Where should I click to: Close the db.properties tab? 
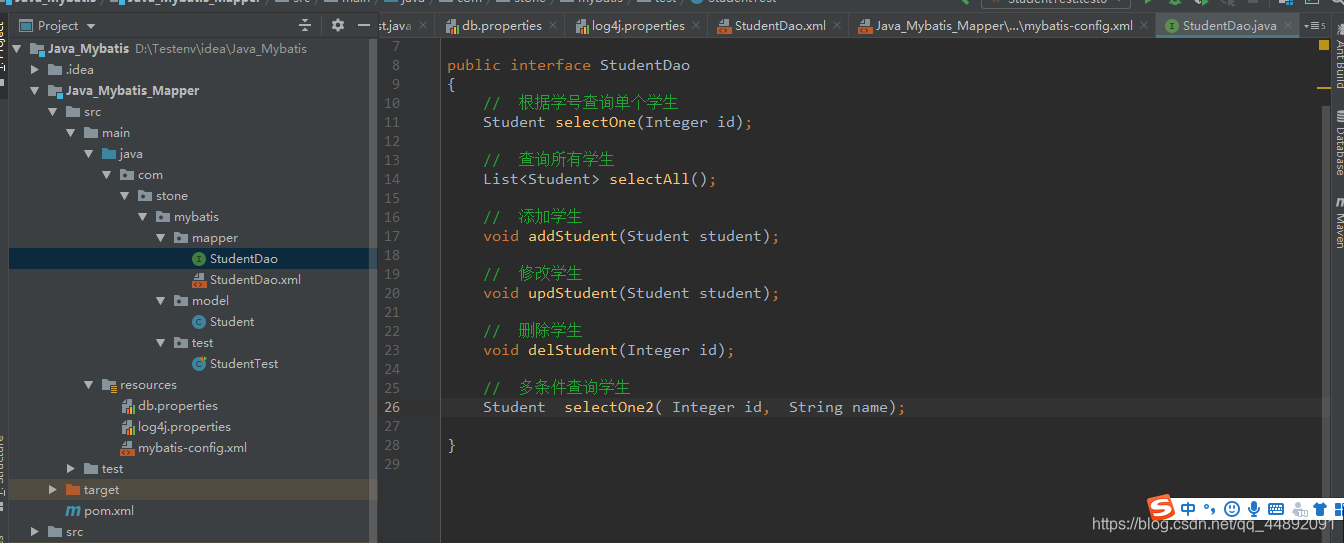[553, 26]
